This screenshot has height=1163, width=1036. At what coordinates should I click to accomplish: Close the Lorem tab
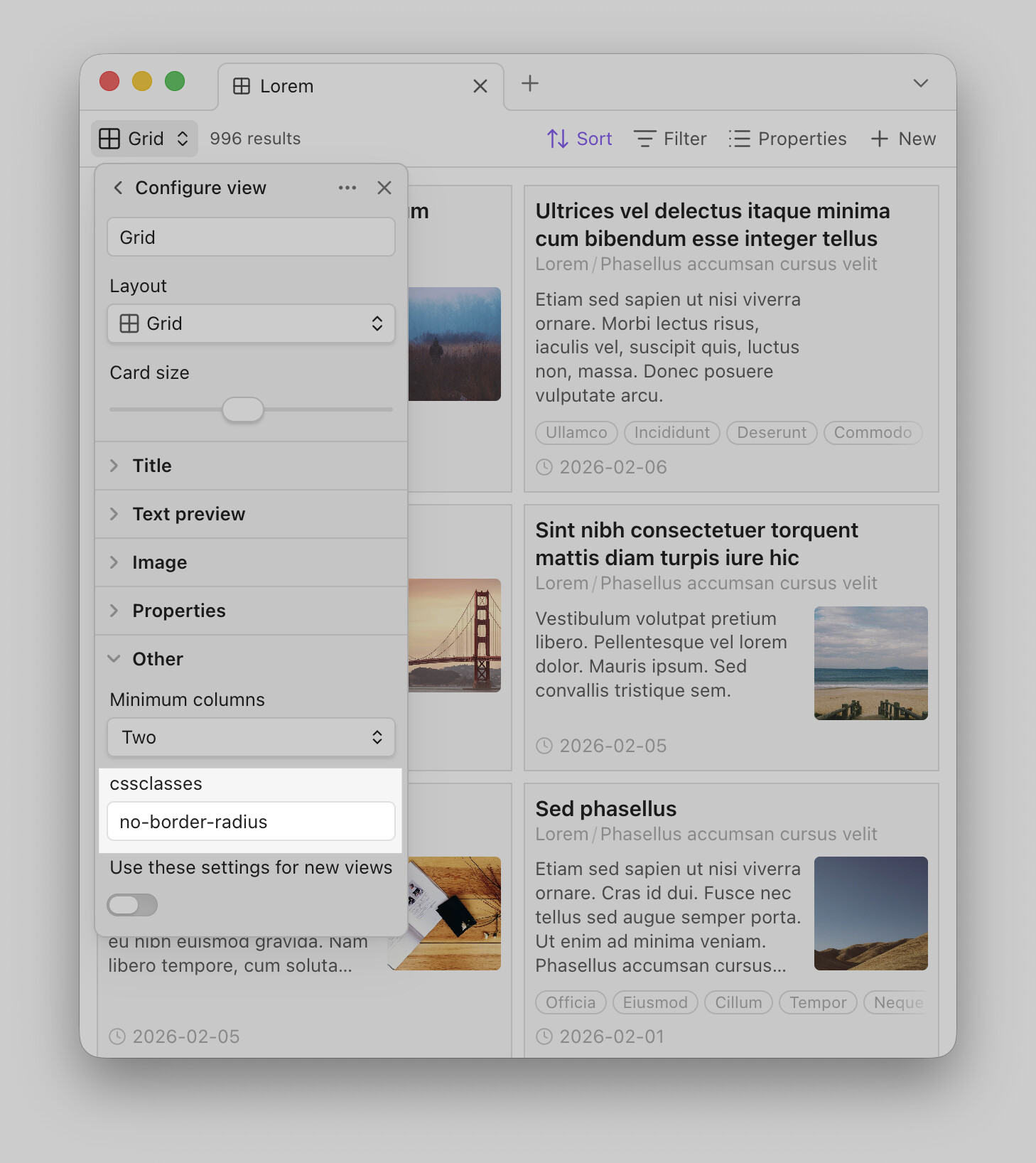480,86
